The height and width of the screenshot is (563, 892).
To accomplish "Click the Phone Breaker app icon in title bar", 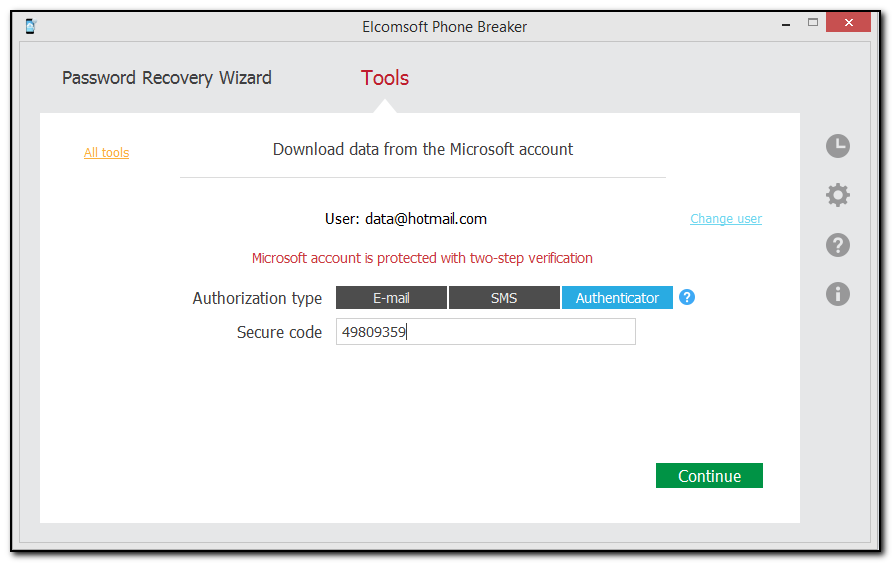I will click(x=31, y=26).
